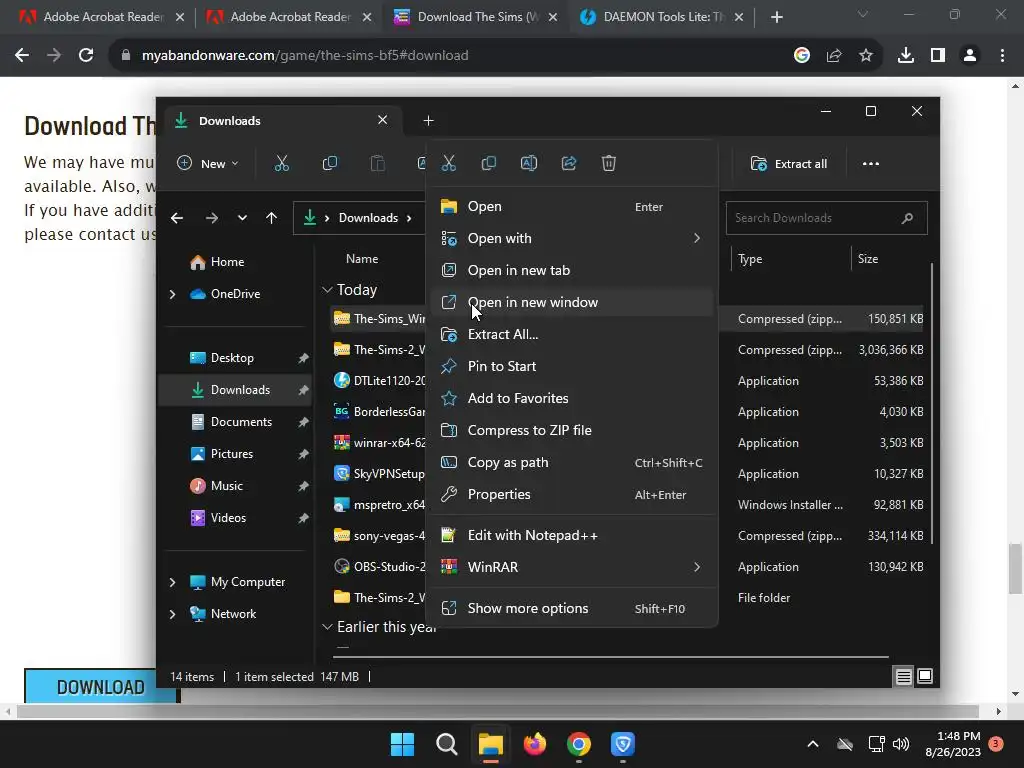Open Chrome downloads icon
This screenshot has height=768, width=1024.
[906, 56]
